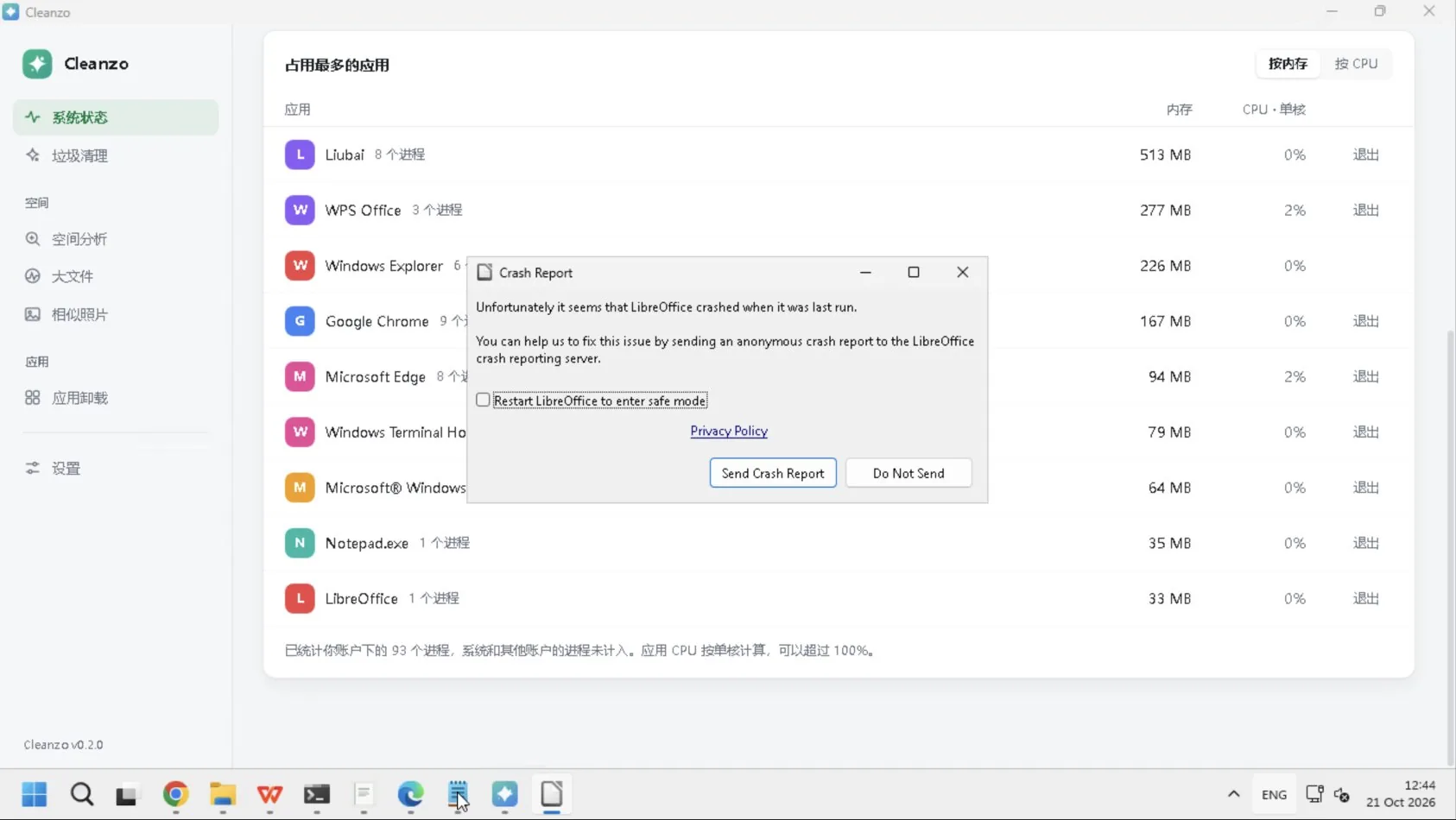Quit Notepad.exe with its 退出 button
1456x820 pixels.
1365,543
